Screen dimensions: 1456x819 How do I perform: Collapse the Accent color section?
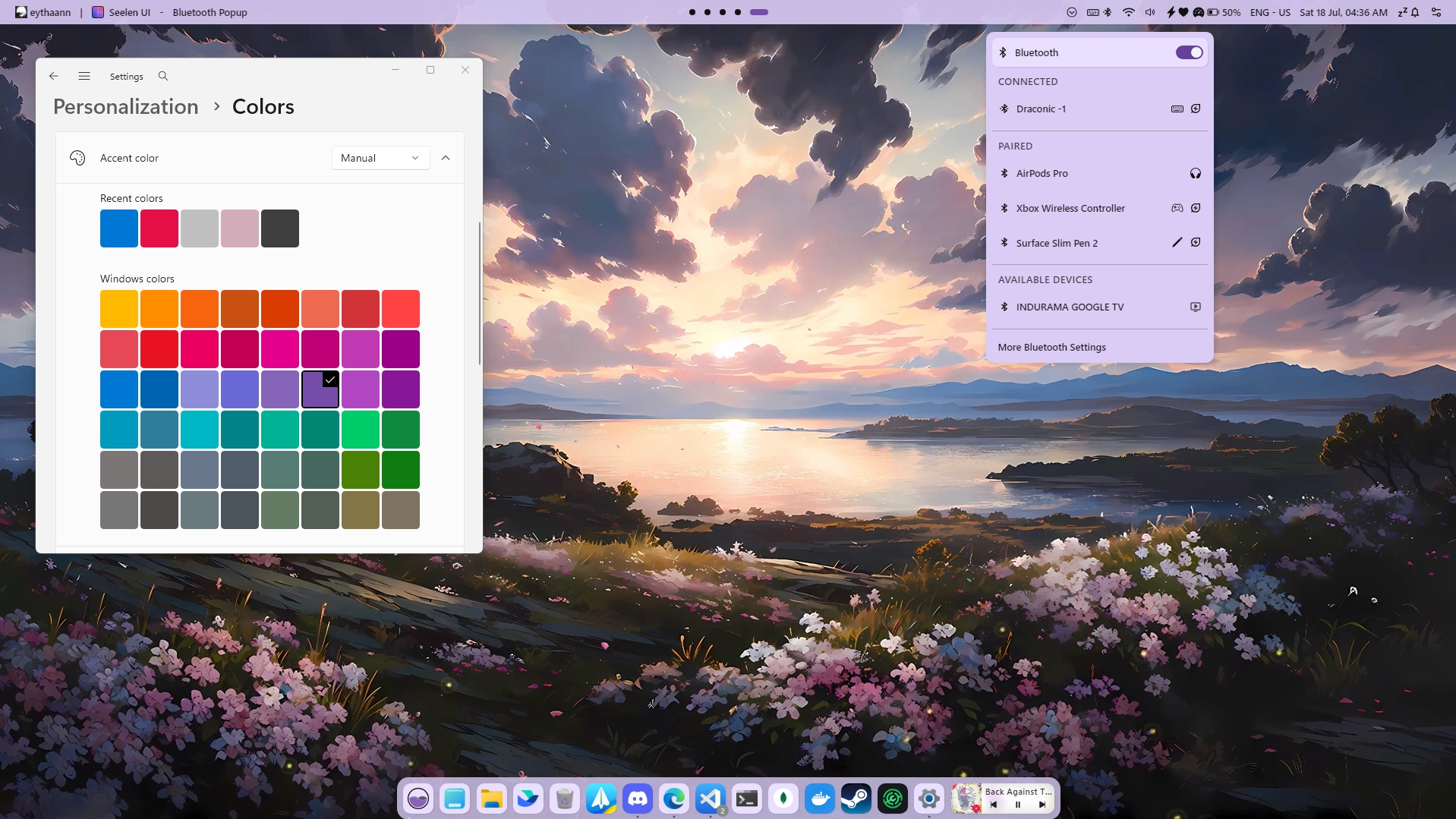tap(446, 158)
